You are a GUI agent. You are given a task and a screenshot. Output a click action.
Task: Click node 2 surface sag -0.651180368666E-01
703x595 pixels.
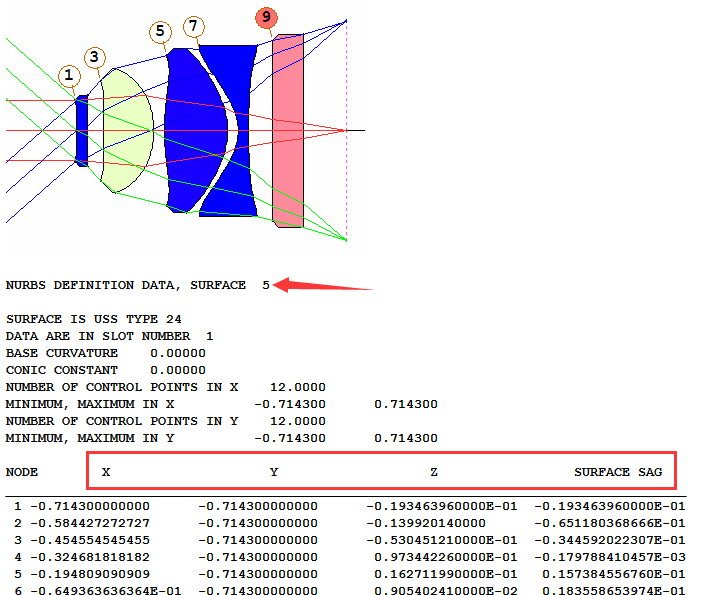click(x=610, y=523)
